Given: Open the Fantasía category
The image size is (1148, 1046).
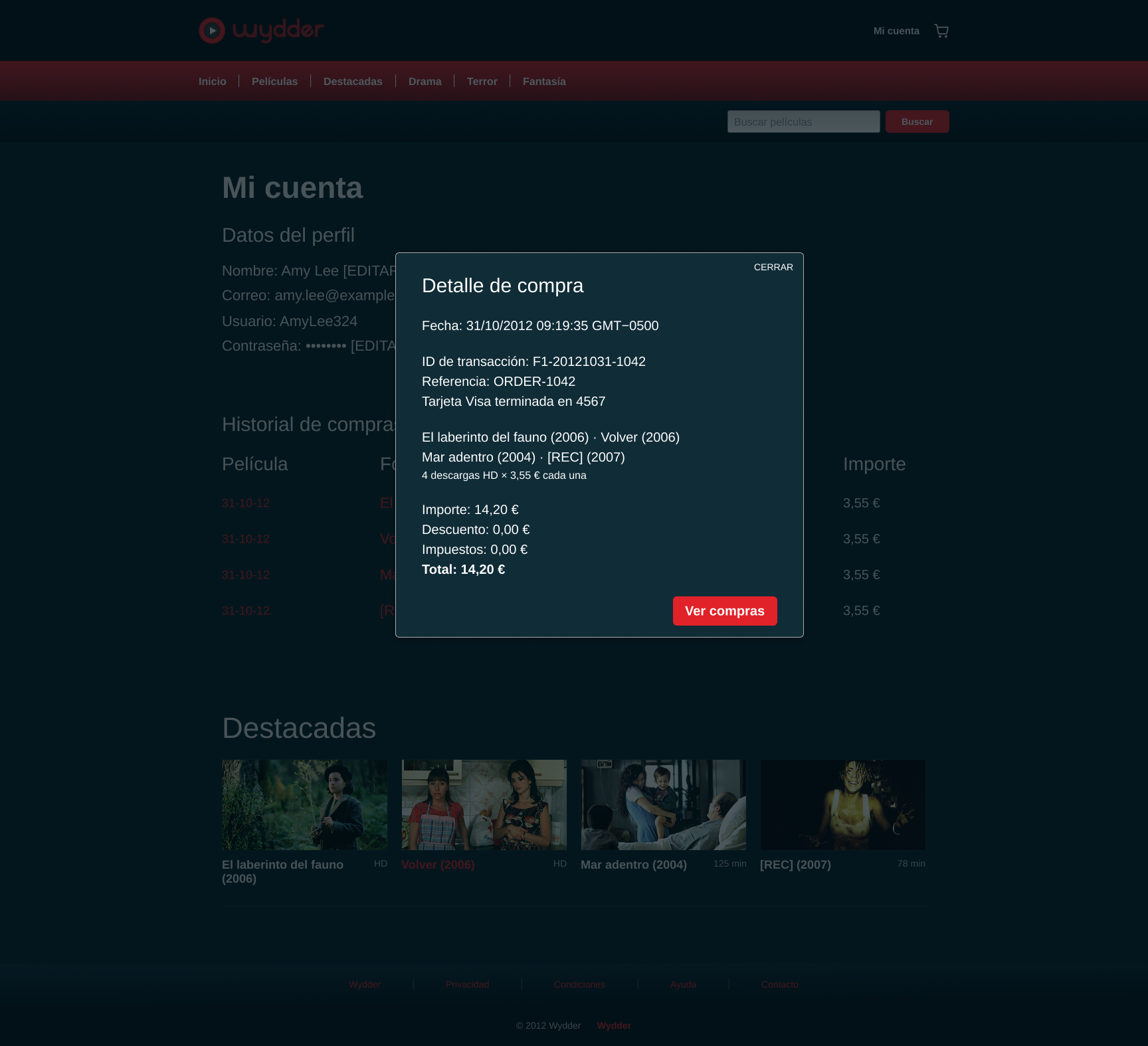Looking at the screenshot, I should pyautogui.click(x=544, y=81).
